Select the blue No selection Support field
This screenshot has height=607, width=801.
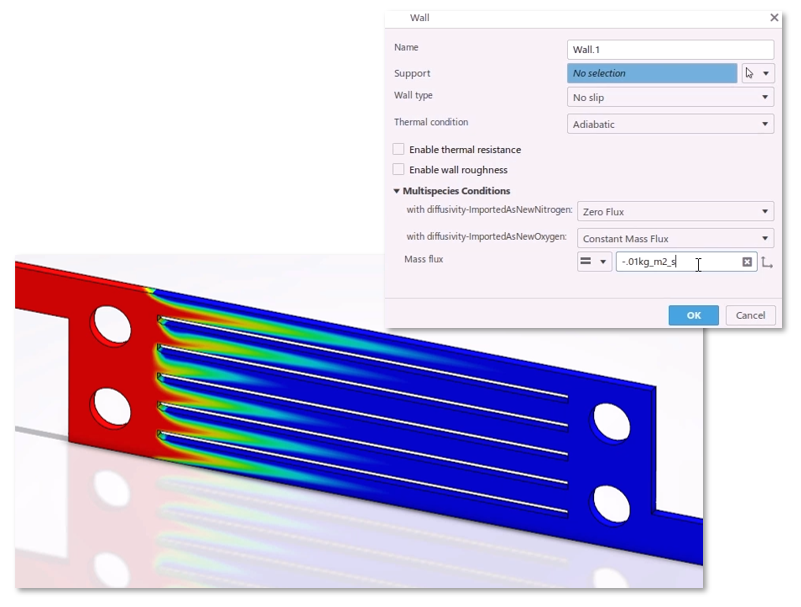pyautogui.click(x=652, y=73)
